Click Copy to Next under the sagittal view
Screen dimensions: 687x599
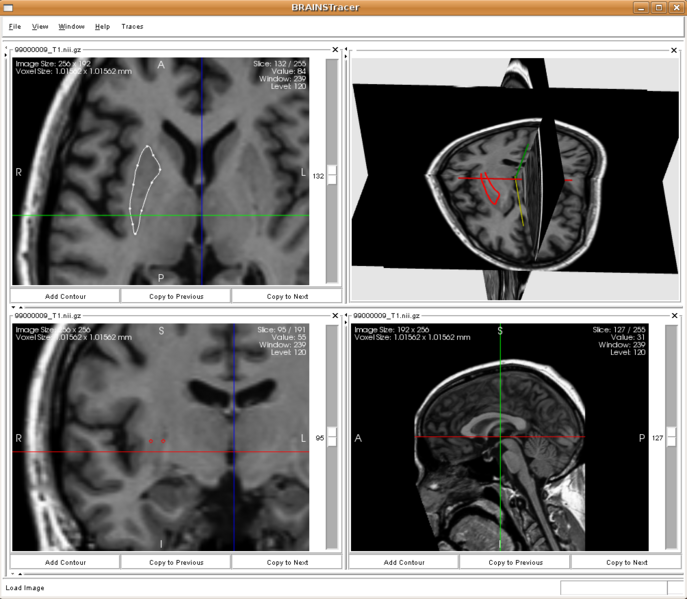pos(627,562)
